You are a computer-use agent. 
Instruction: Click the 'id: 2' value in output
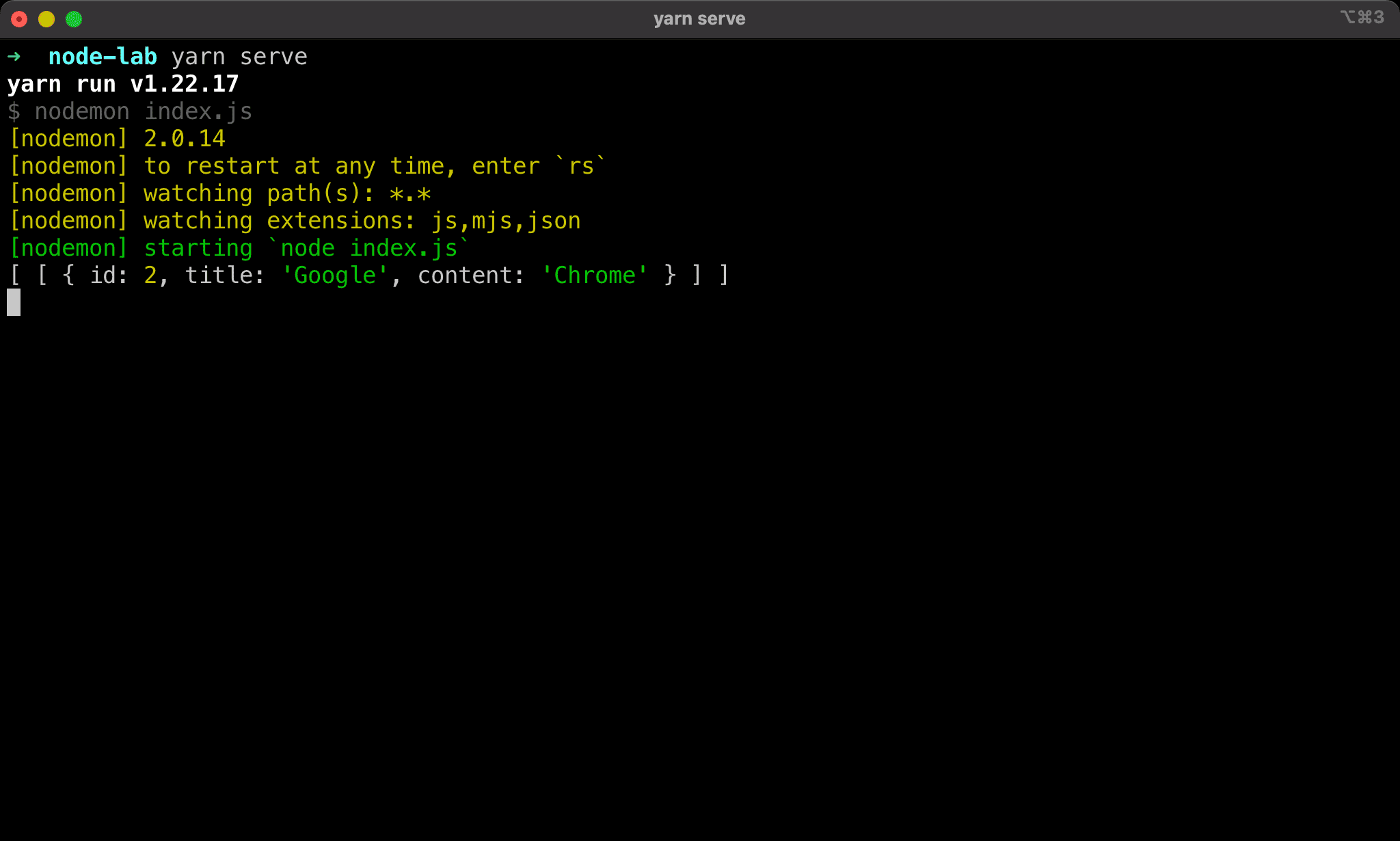[123, 275]
